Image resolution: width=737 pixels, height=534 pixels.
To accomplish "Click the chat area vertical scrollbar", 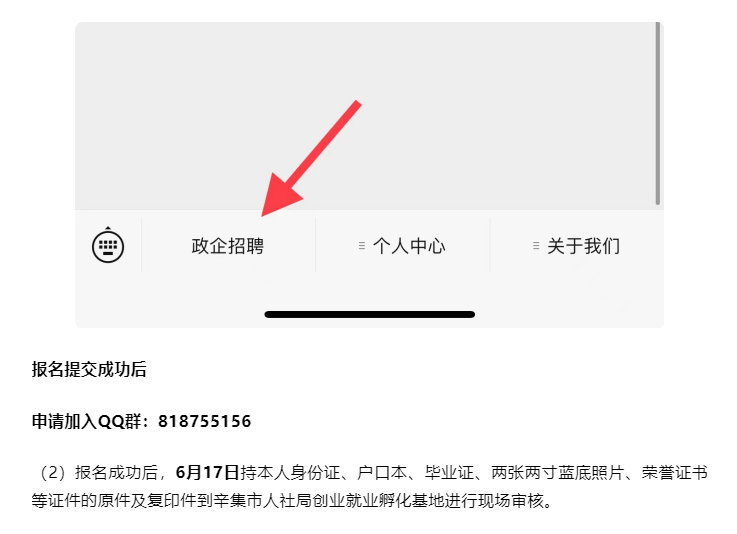I will tap(658, 113).
